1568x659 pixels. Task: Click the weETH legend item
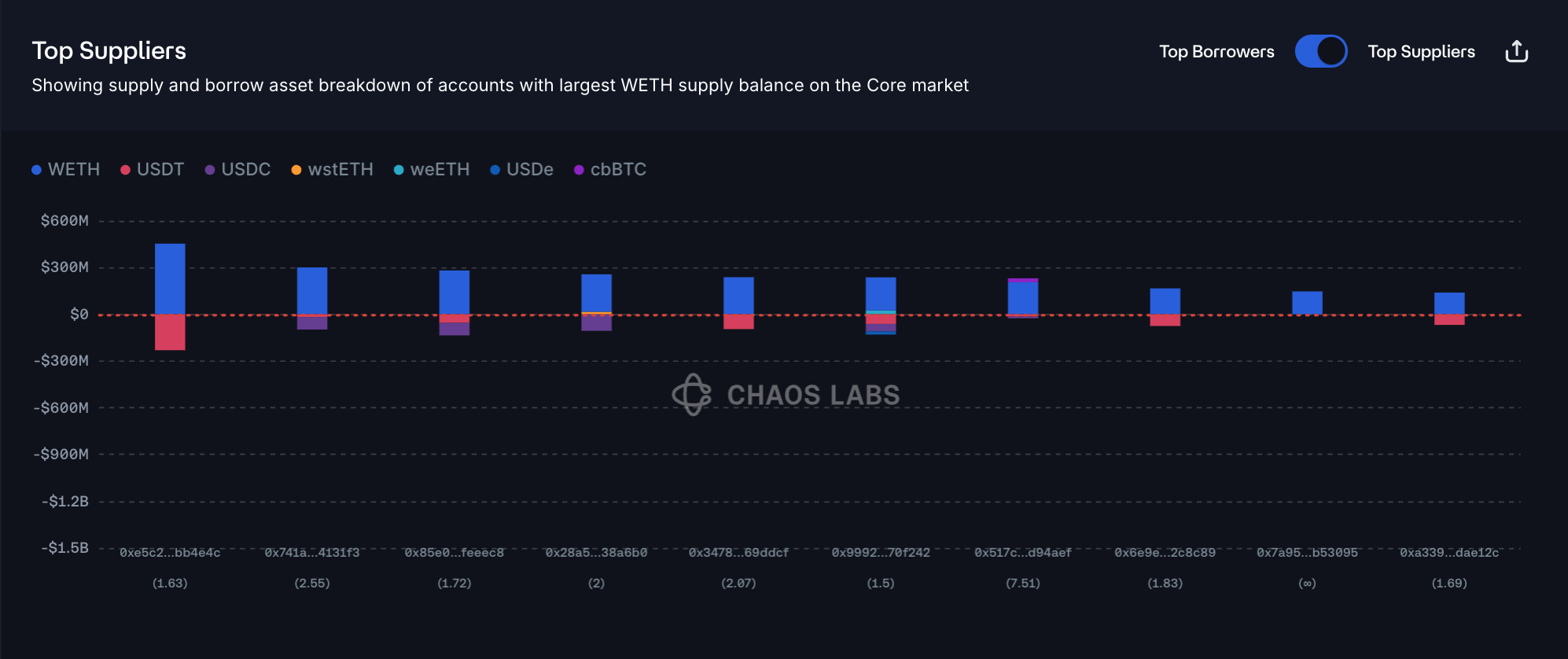coord(432,170)
